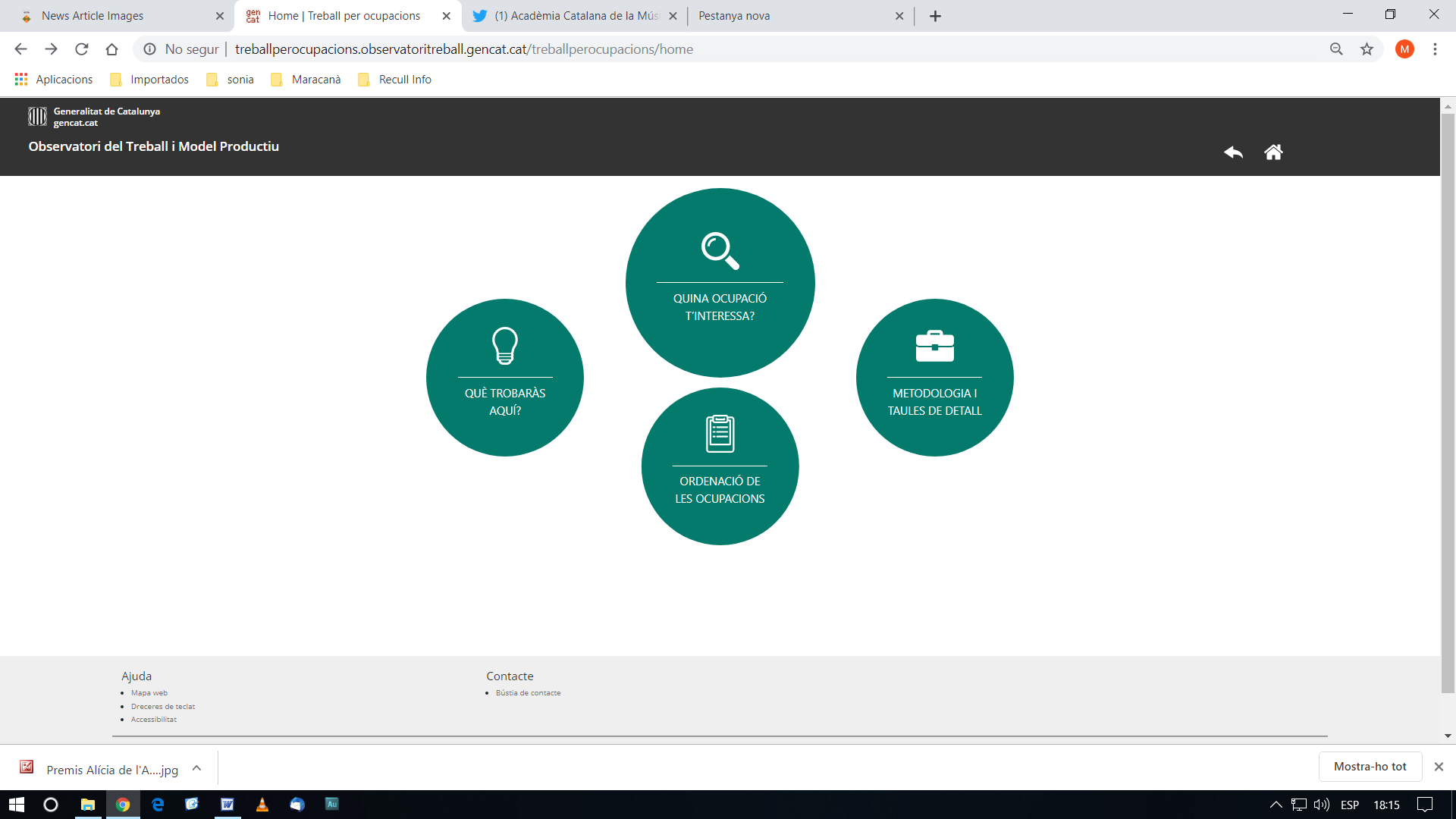Bookmark this page with the star icon
Image resolution: width=1456 pixels, height=819 pixels.
[x=1367, y=49]
